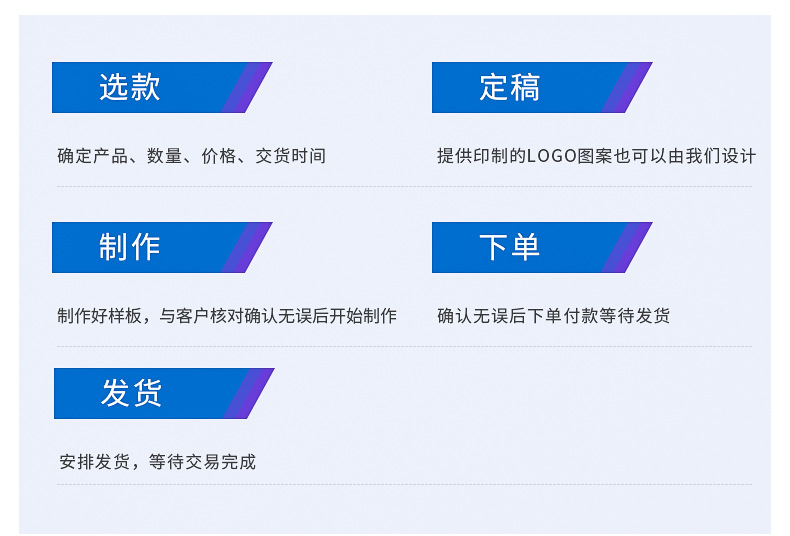The width and height of the screenshot is (790, 536).
Task: Click purple slanted accent on 选款 banner
Action: pyautogui.click(x=246, y=88)
